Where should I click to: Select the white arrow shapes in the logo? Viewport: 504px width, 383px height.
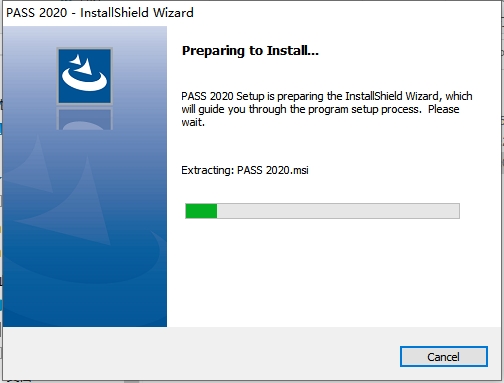[82, 64]
